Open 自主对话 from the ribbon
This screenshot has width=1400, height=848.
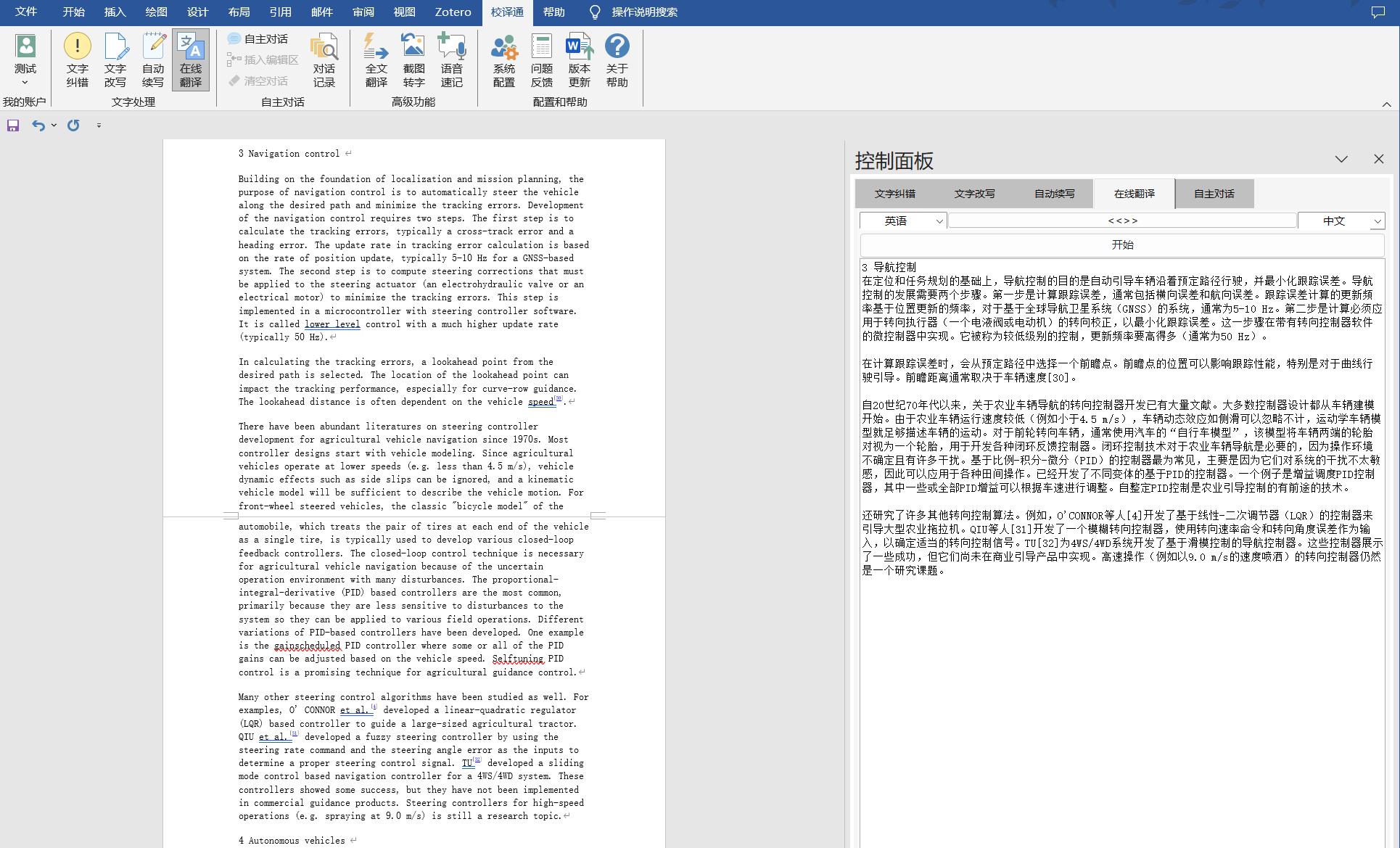coord(258,39)
